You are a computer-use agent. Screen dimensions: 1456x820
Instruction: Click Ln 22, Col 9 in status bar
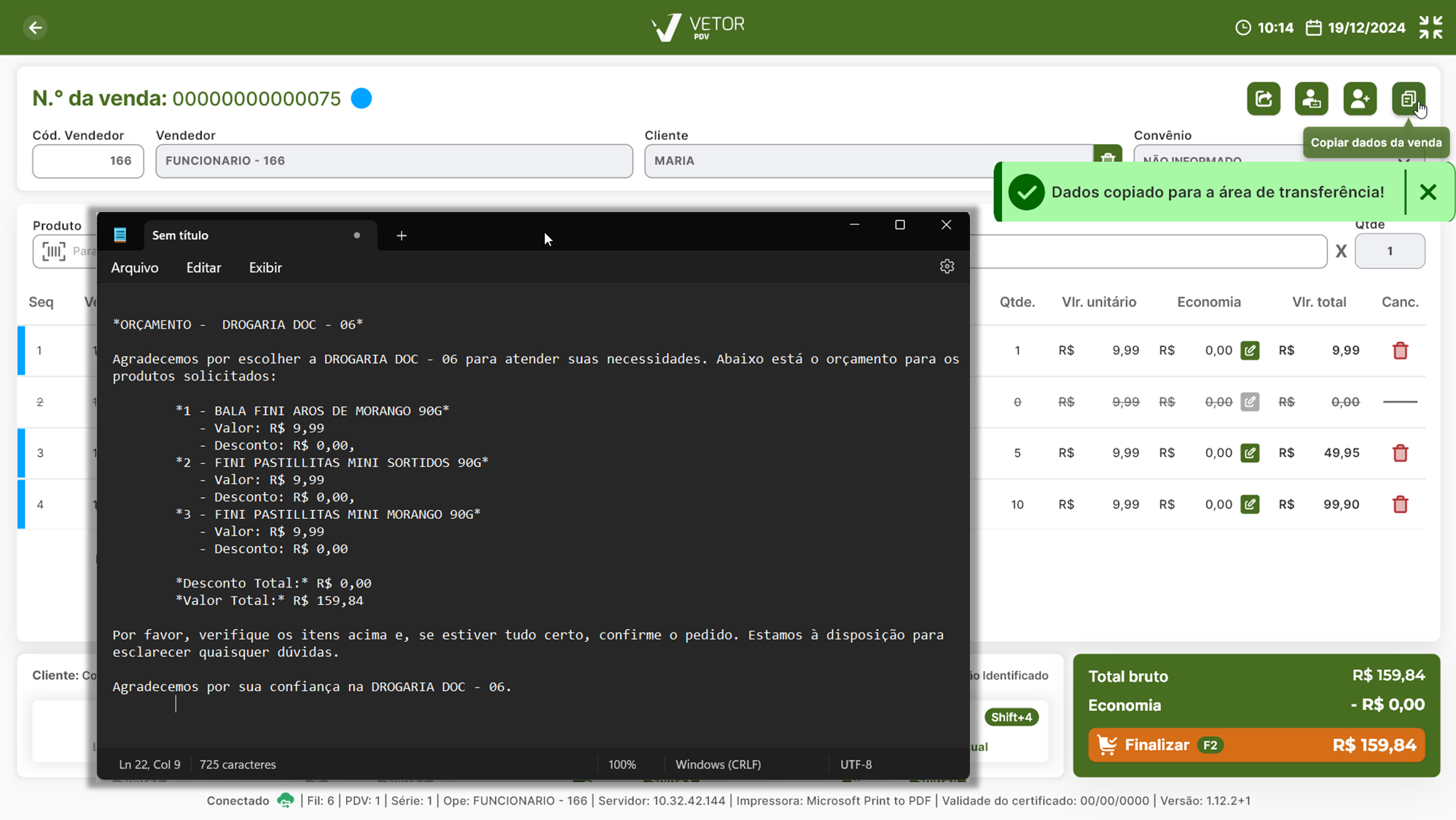coord(149,765)
